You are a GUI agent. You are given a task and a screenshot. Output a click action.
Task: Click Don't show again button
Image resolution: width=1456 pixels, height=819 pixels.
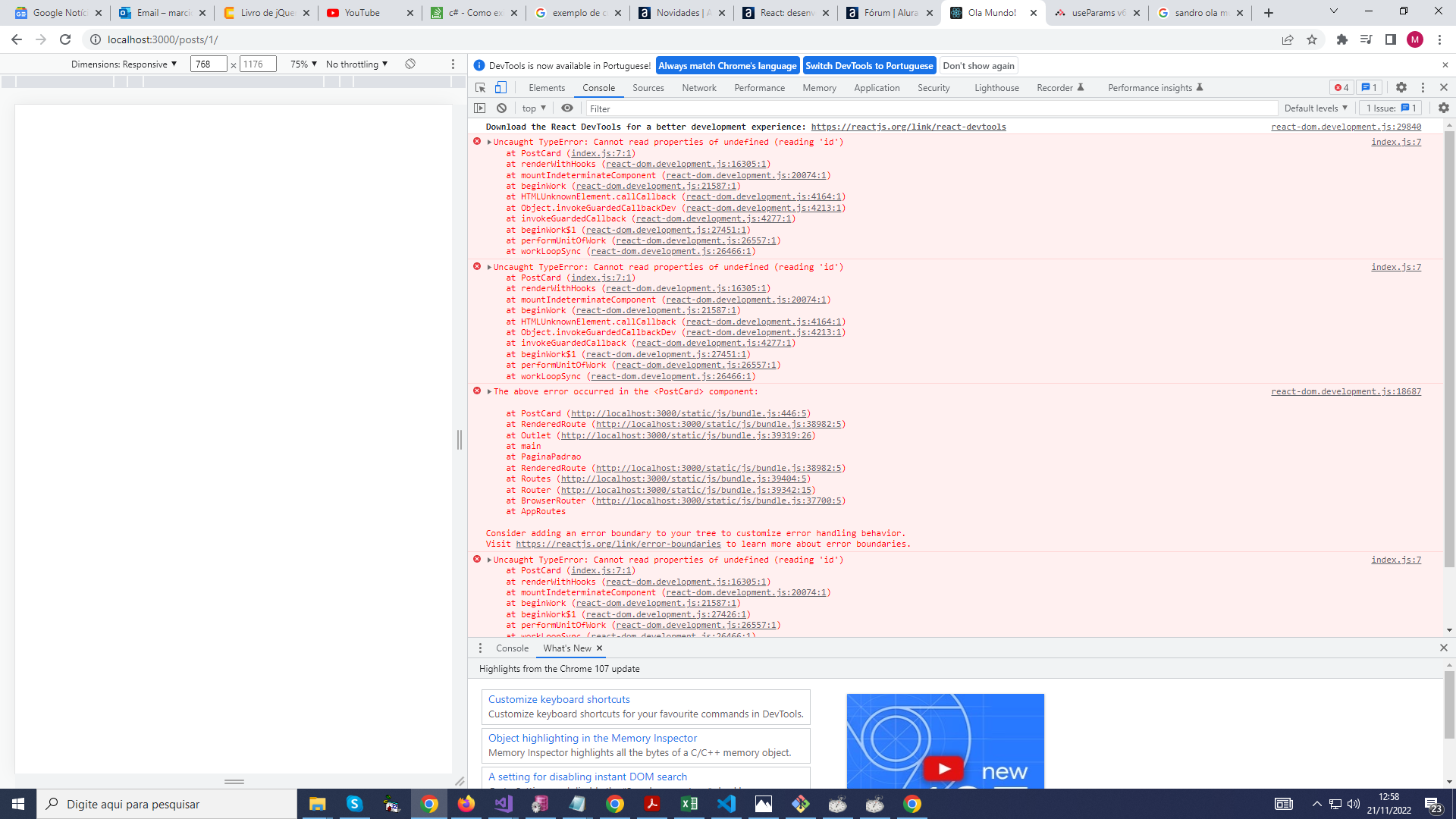coord(978,66)
